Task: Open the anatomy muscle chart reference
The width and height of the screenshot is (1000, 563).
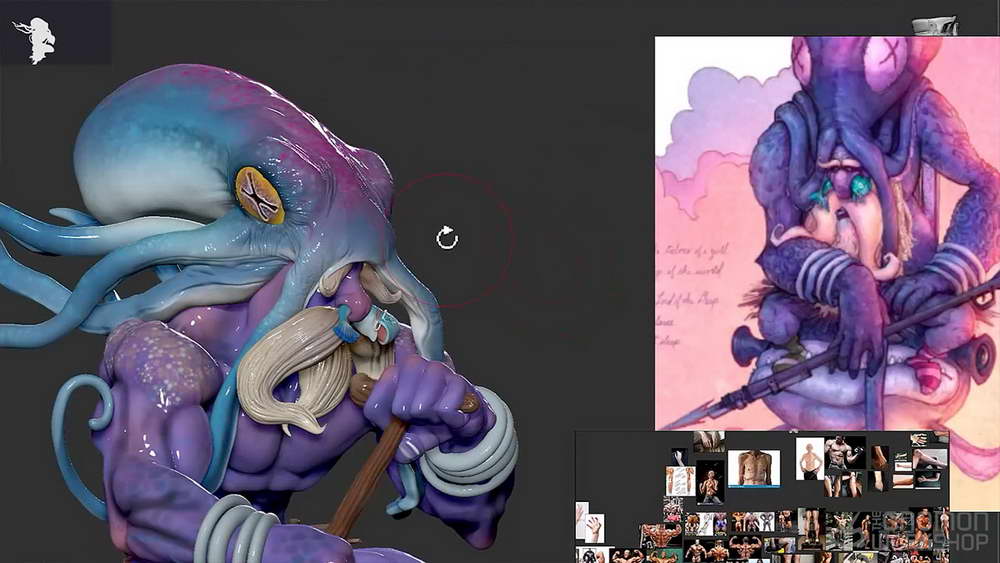Action: pos(680,481)
